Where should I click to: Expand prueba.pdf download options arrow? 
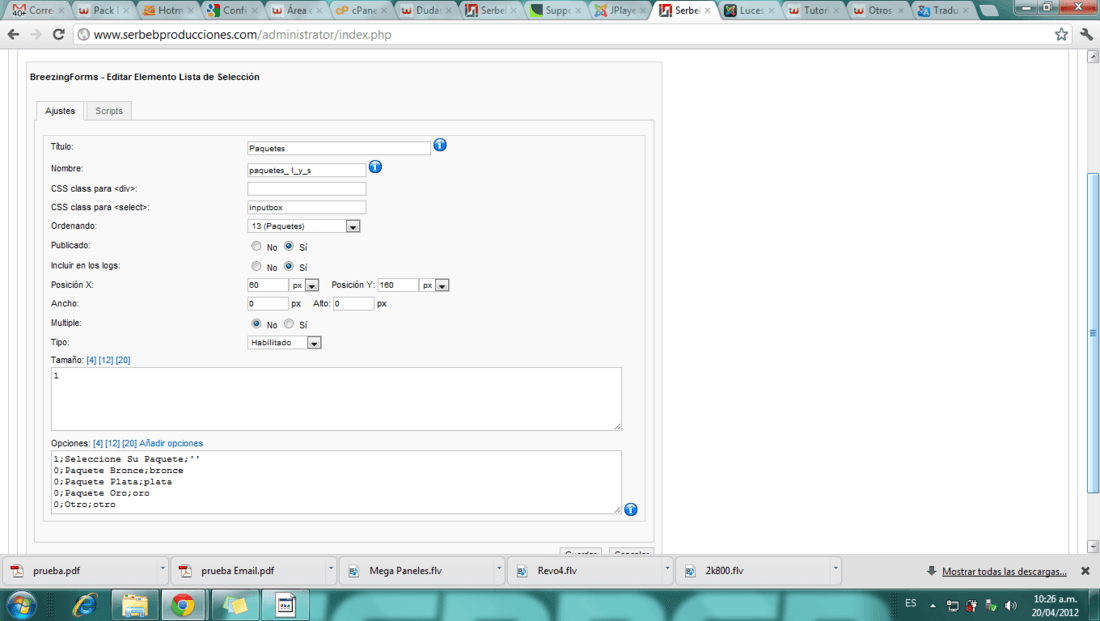[x=162, y=569]
